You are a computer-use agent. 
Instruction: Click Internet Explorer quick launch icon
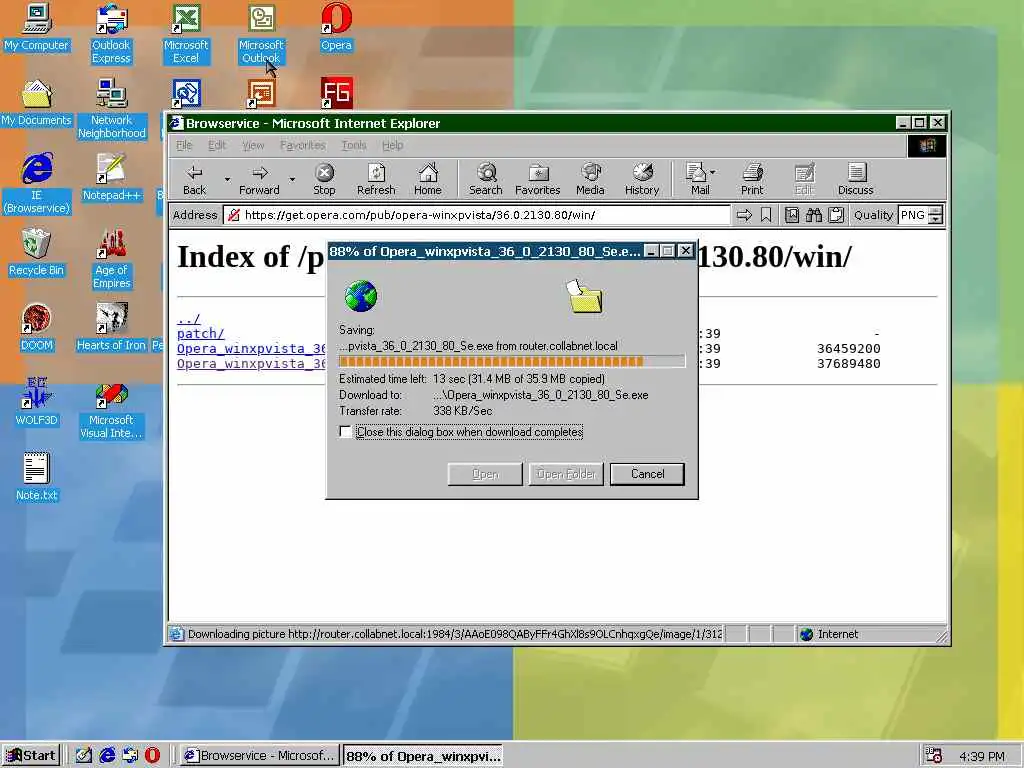[x=107, y=756]
